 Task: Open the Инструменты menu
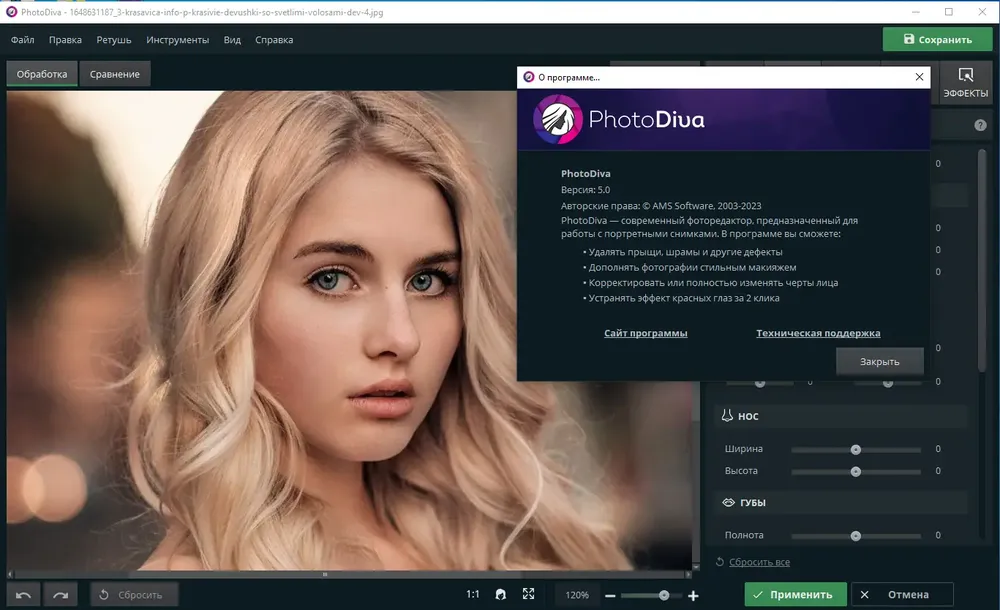point(177,40)
